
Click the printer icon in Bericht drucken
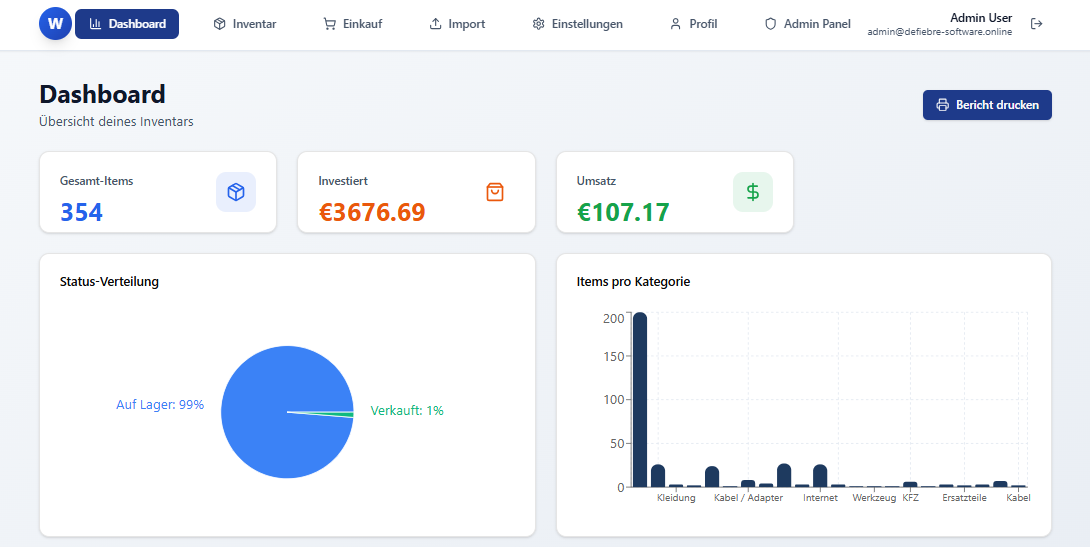[942, 105]
